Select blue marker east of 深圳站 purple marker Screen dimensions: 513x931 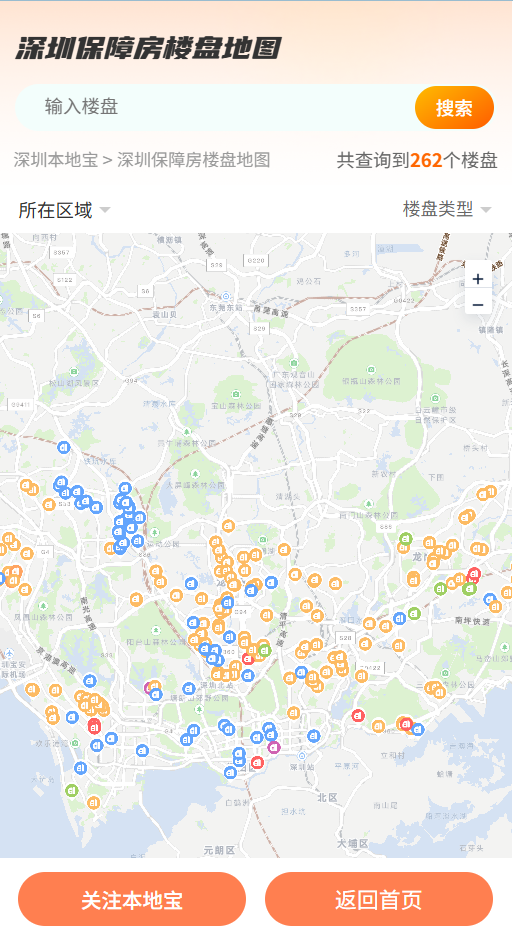[314, 736]
